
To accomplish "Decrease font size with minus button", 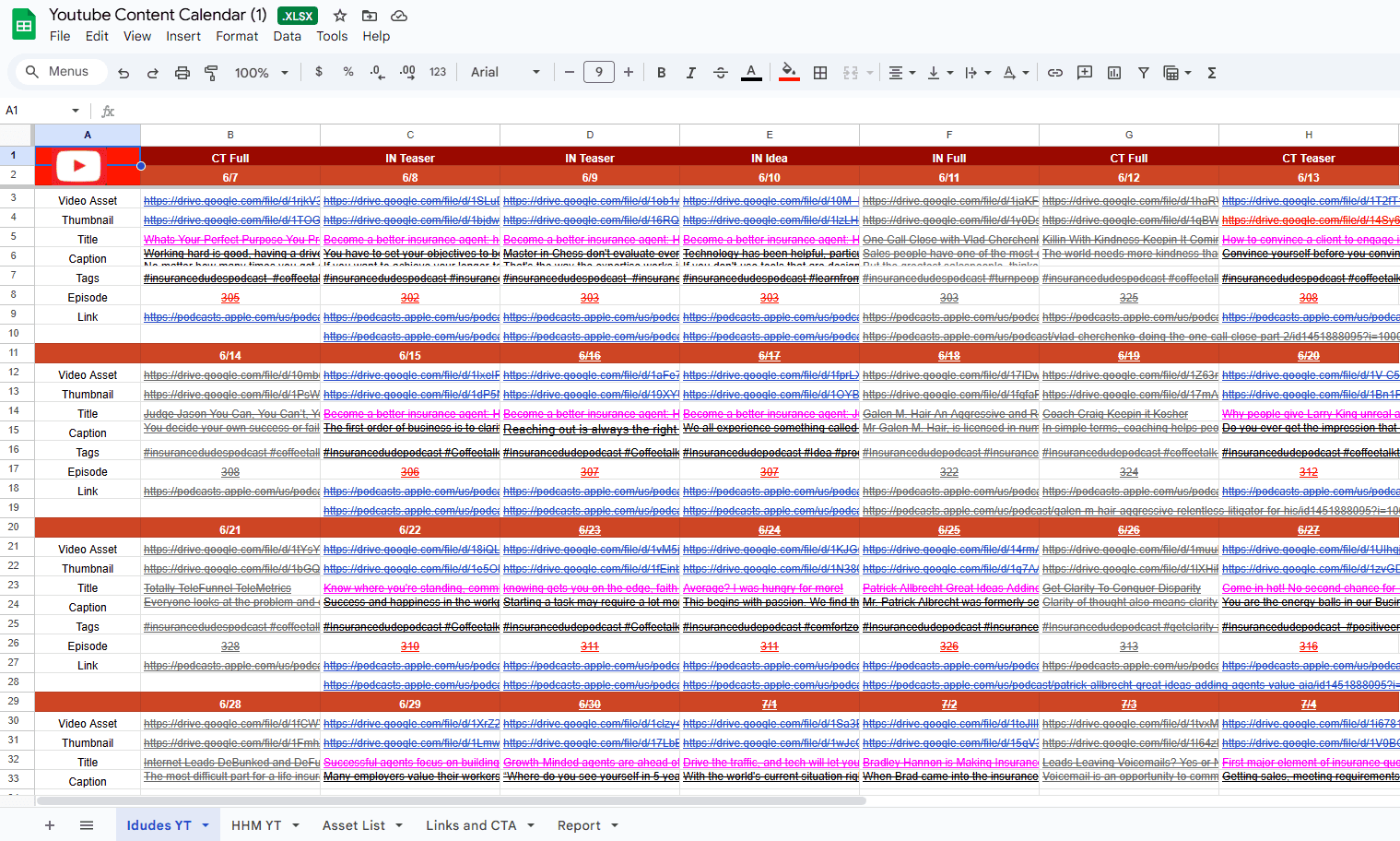I will coord(570,72).
